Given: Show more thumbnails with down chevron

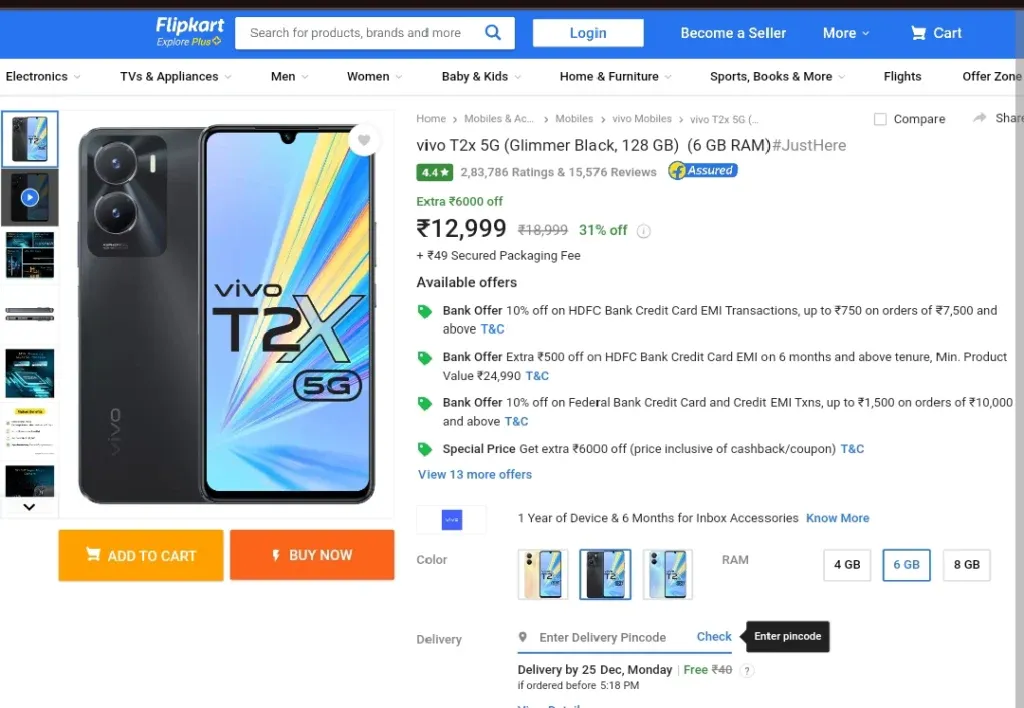Looking at the screenshot, I should [x=29, y=507].
